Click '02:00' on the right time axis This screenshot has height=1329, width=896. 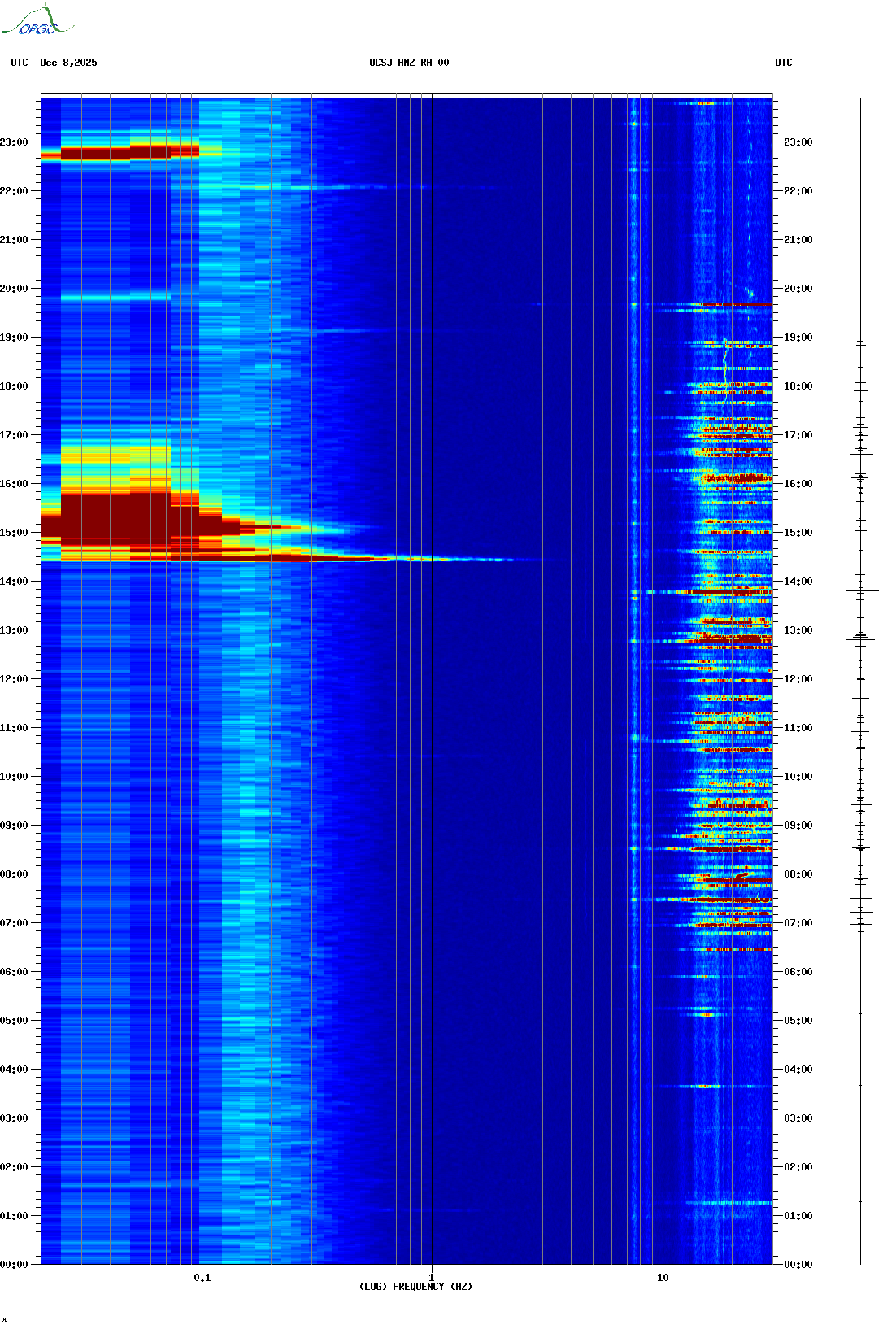pyautogui.click(x=798, y=1167)
